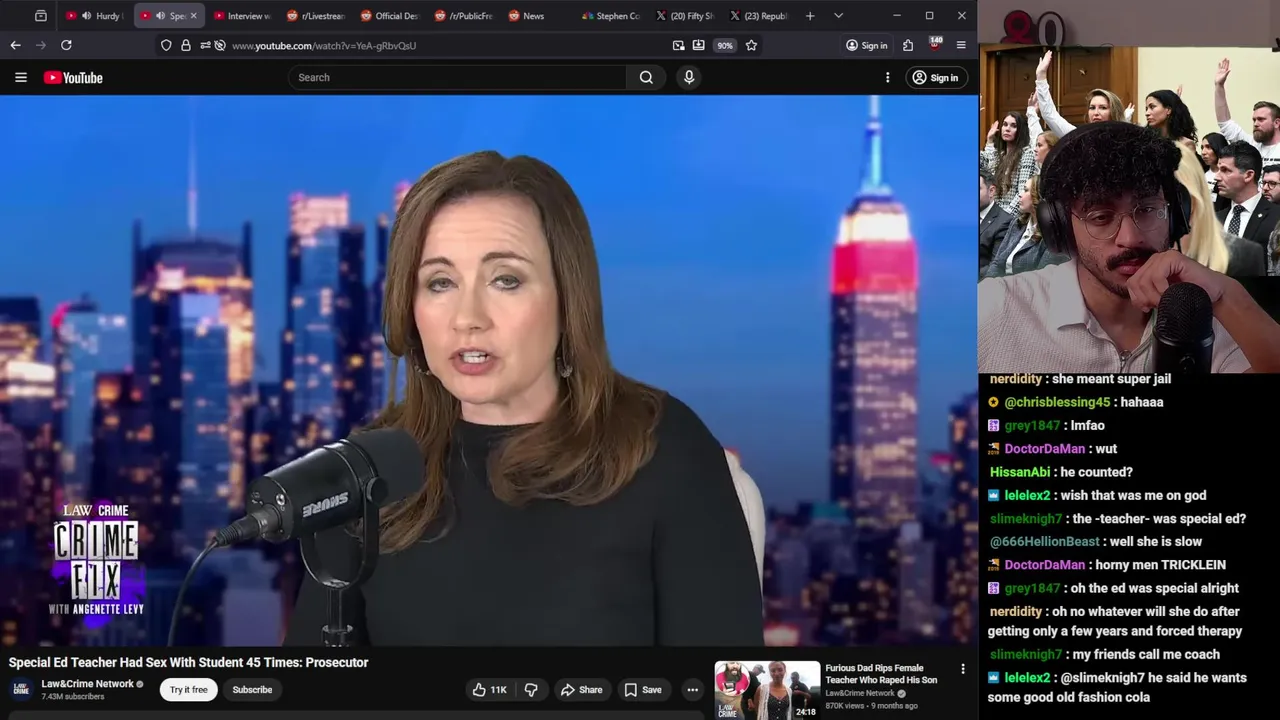The height and width of the screenshot is (720, 1280).
Task: Toggle picture-in-picture icon in address bar
Action: (679, 45)
